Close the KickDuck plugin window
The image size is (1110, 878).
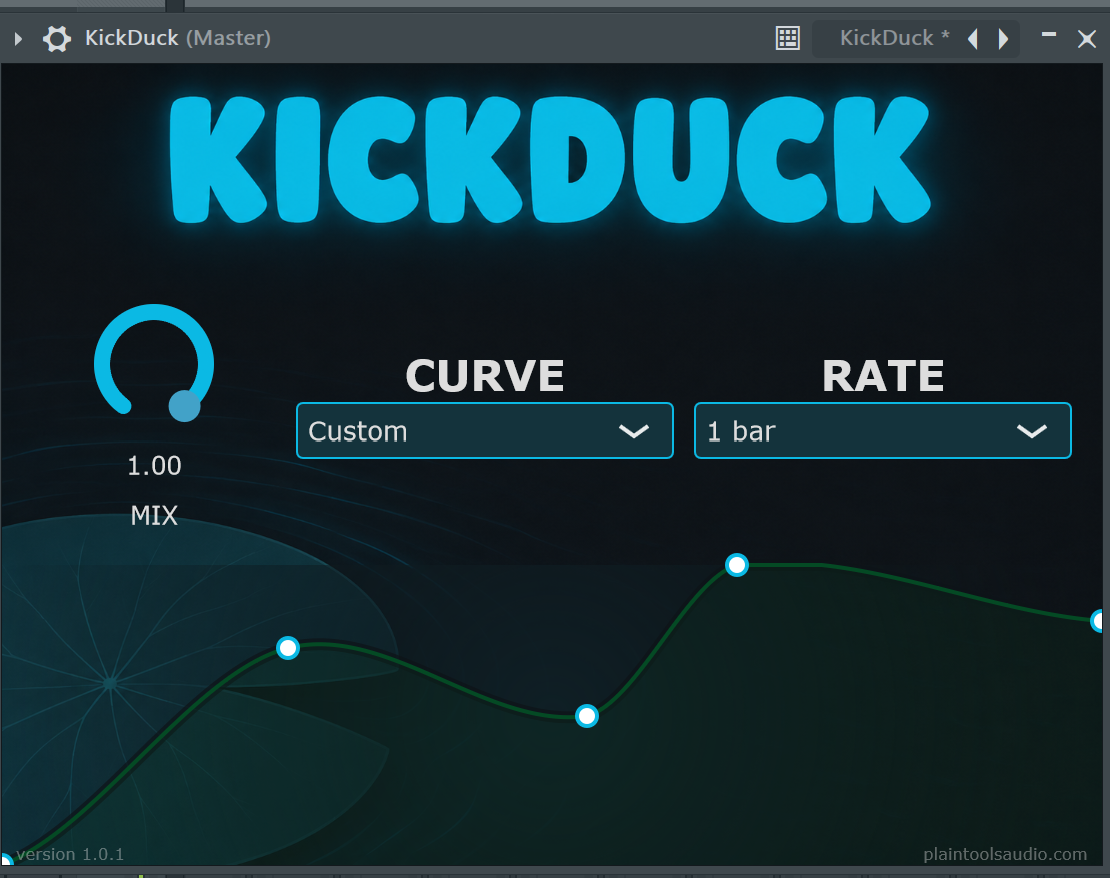click(1087, 38)
